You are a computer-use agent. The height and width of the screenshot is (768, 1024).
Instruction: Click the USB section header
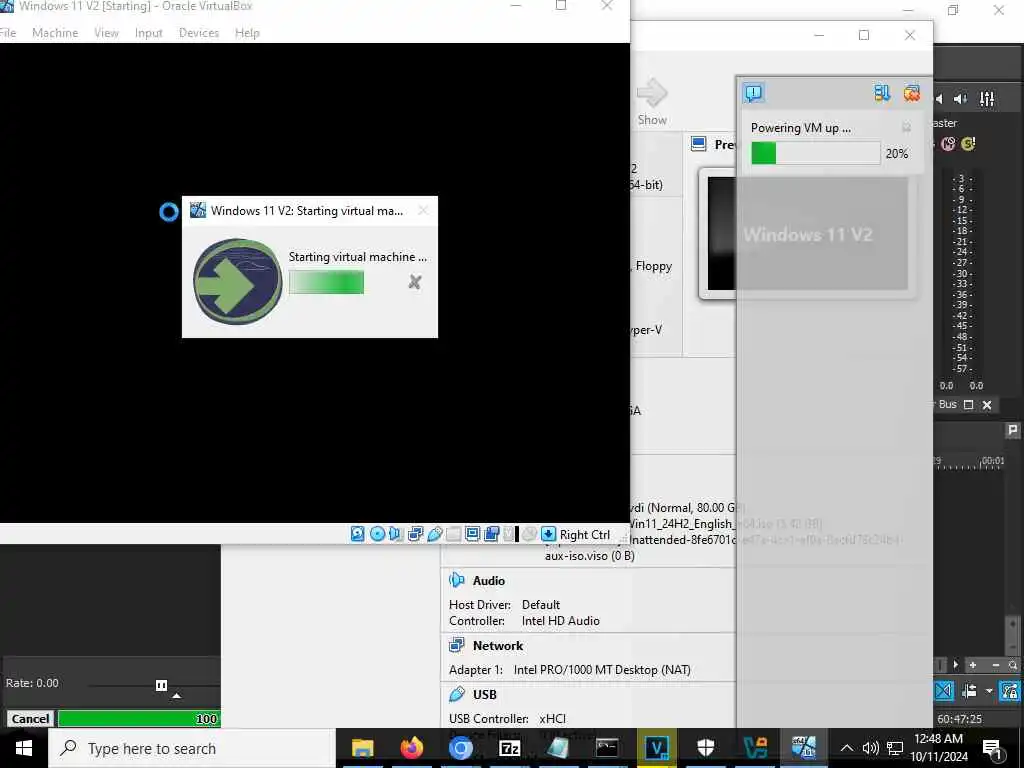[x=485, y=694]
